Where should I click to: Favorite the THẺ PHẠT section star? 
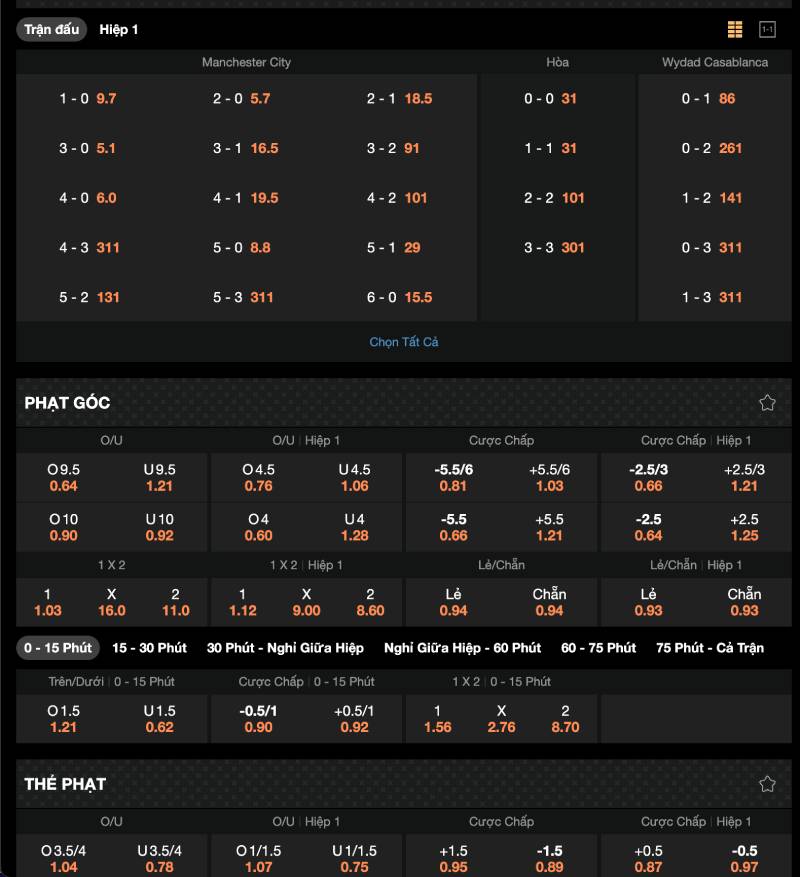(x=767, y=784)
